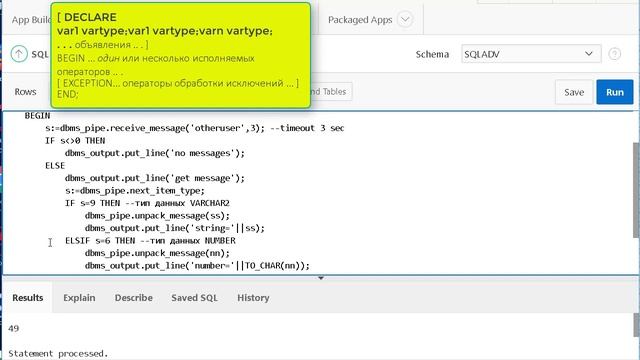The width and height of the screenshot is (640, 360).
Task: Click the 'Statement processed.' text
Action: click(x=58, y=353)
